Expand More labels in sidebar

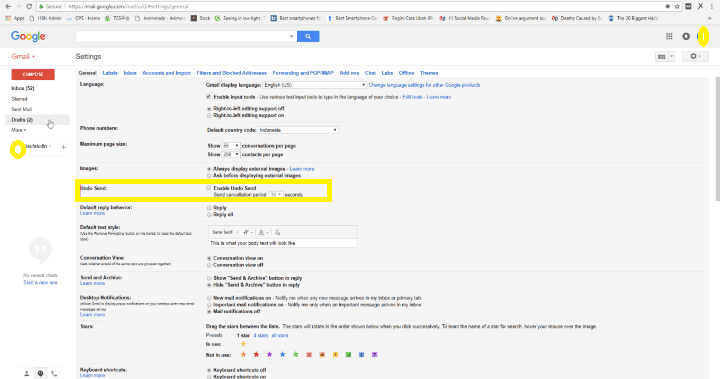tap(18, 130)
